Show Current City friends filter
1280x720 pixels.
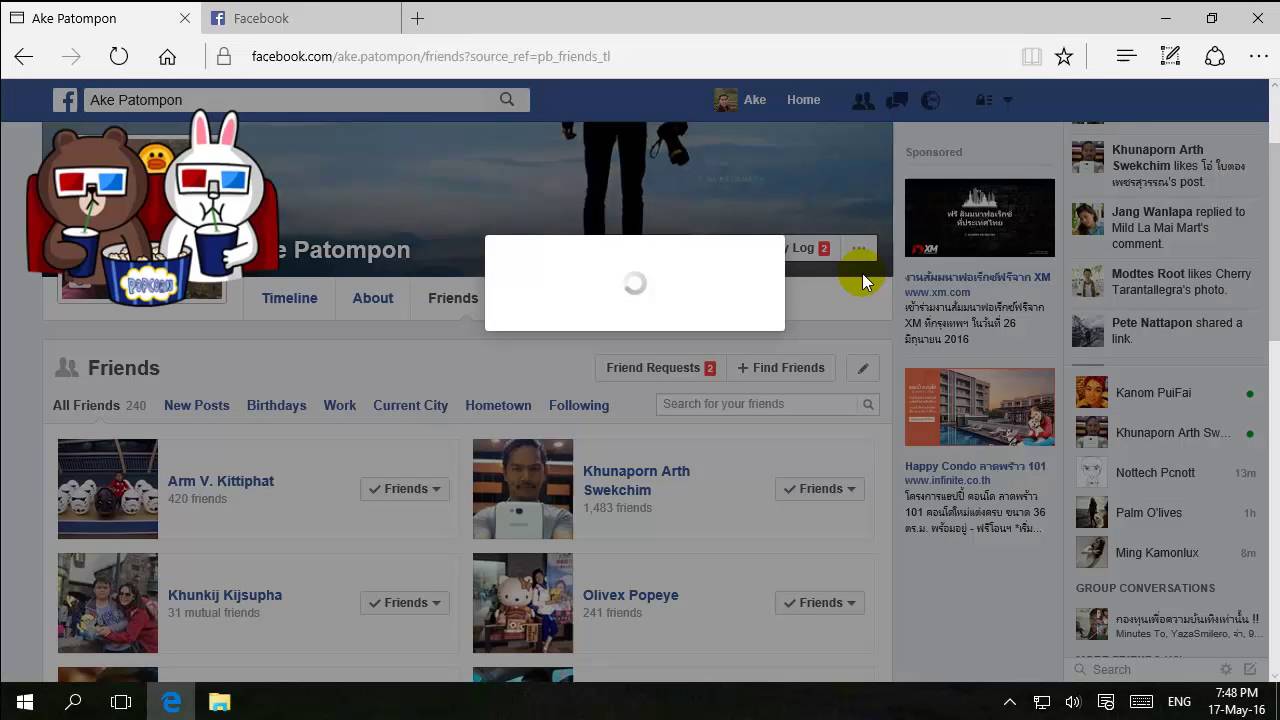[410, 405]
